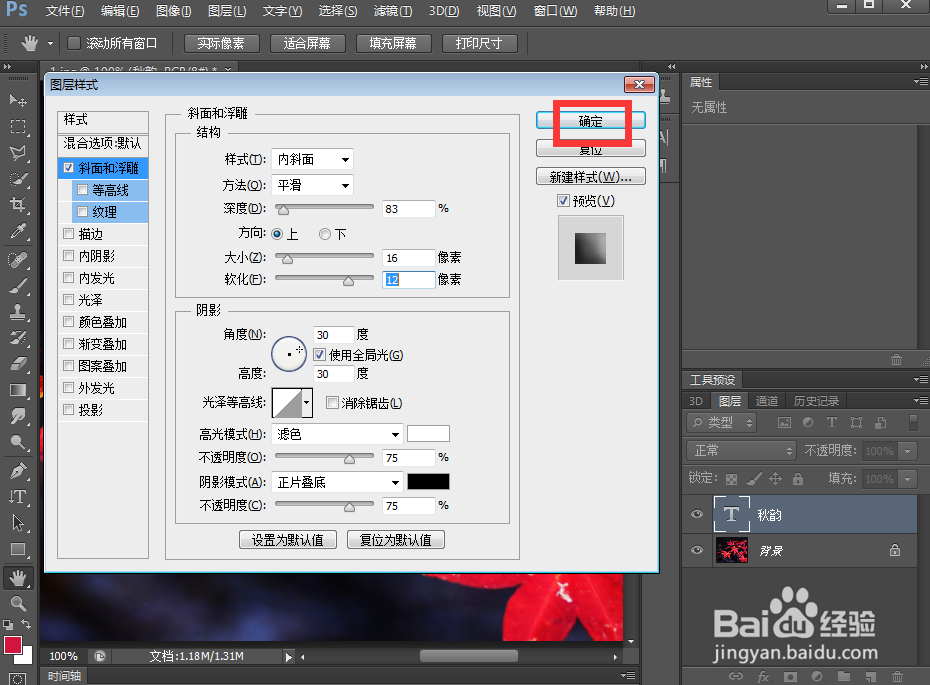
Task: Enable the 纹理 texture option
Action: (x=82, y=212)
